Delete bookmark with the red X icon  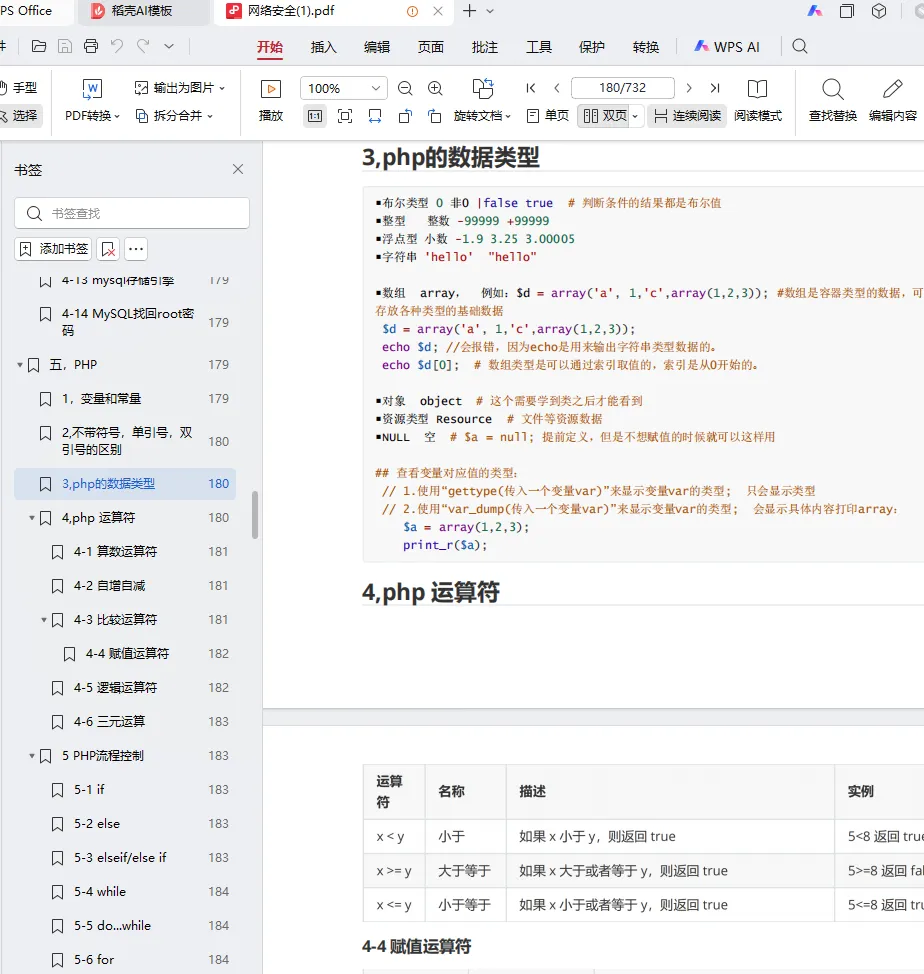(108, 249)
